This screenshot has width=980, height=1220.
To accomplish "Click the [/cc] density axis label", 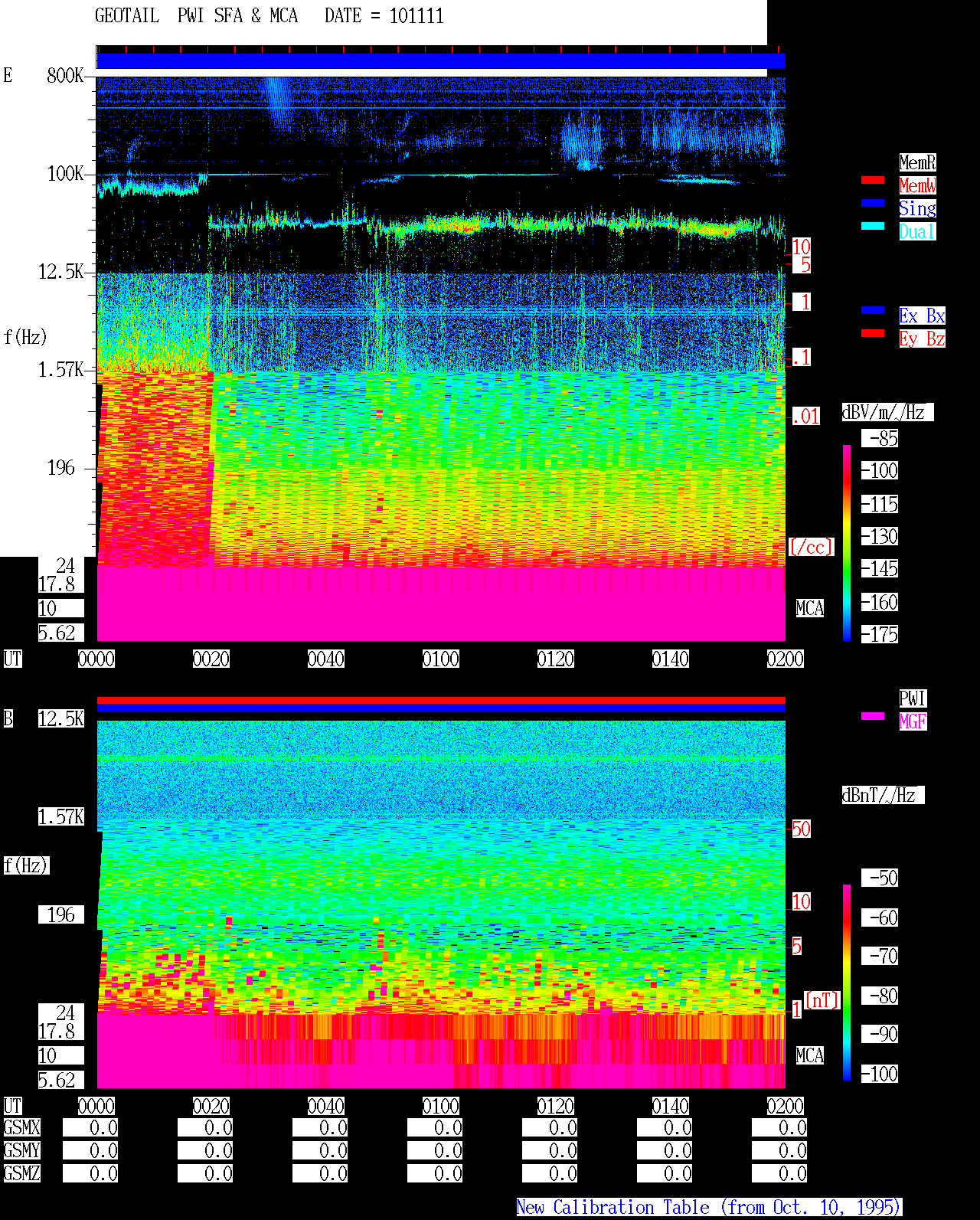I will pos(811,547).
